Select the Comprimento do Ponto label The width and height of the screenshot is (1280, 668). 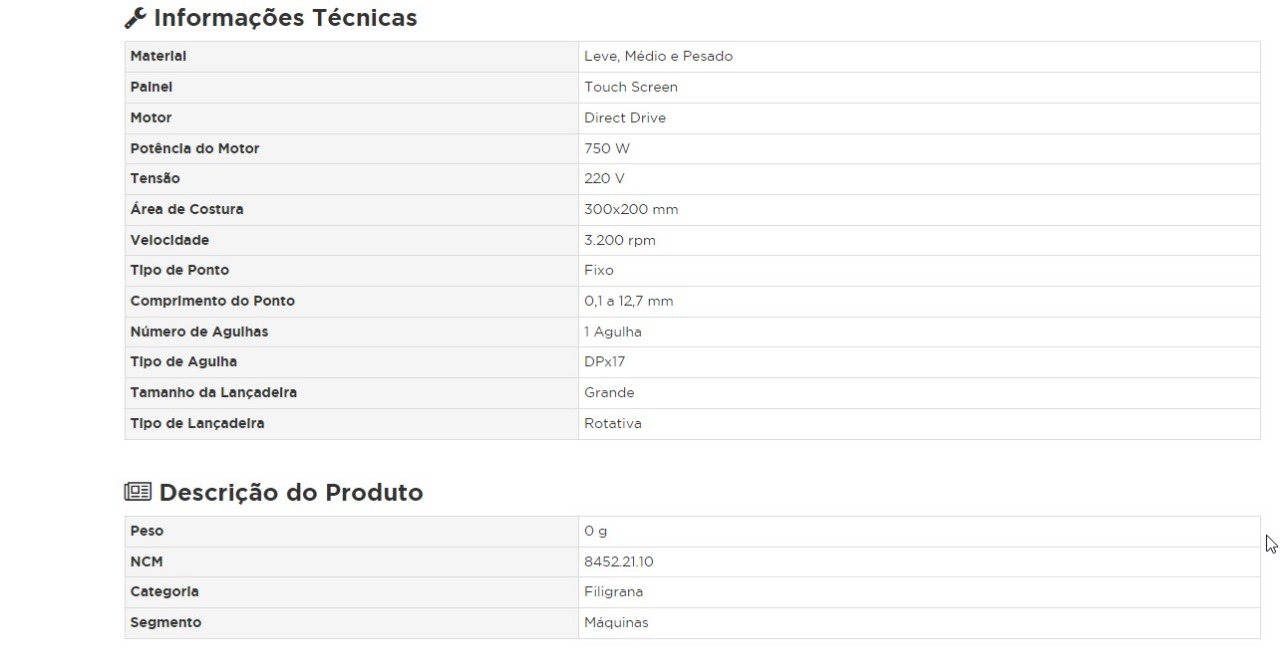[x=212, y=301]
